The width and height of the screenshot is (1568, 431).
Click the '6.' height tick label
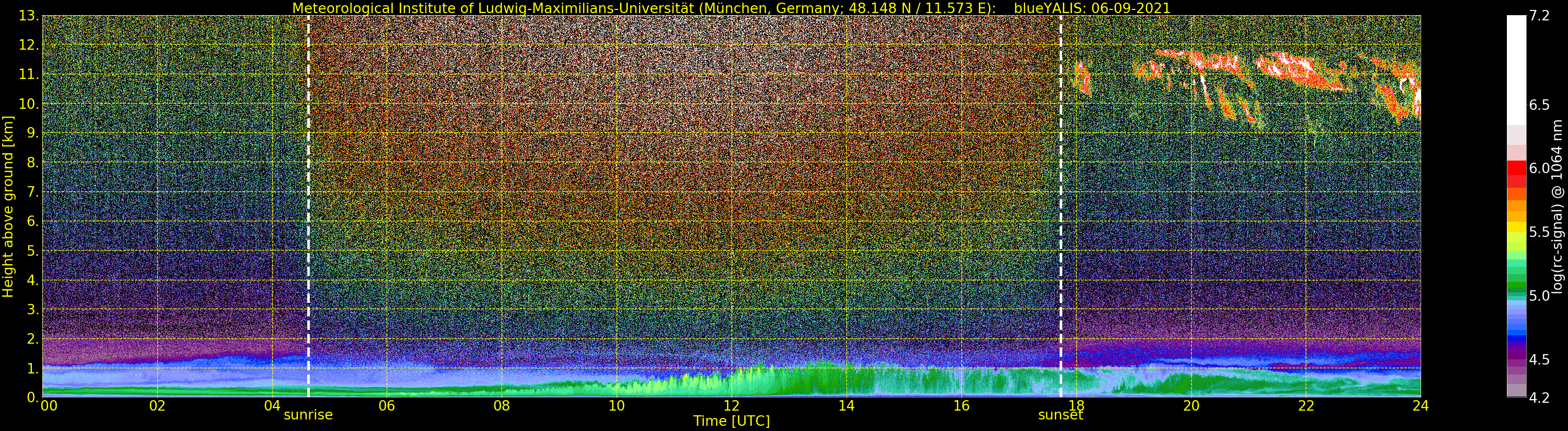click(x=33, y=221)
